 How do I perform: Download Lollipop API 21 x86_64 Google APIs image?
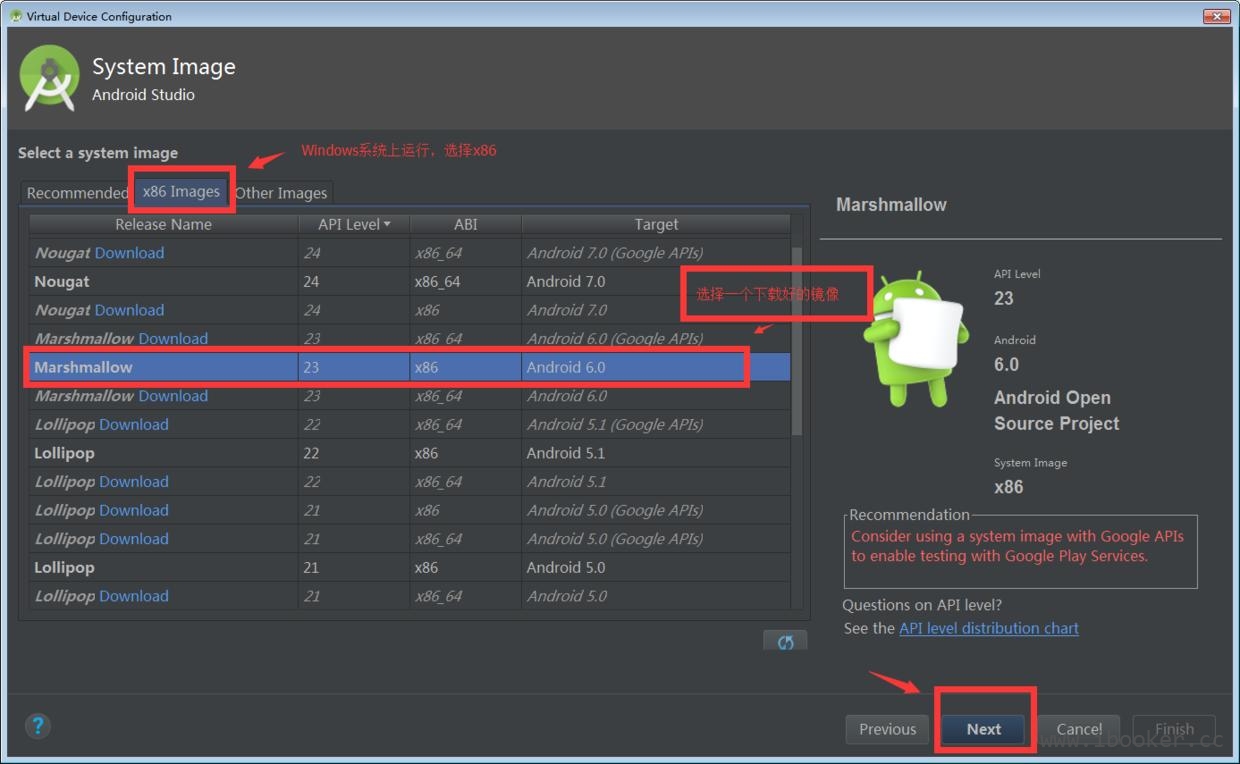pyautogui.click(x=134, y=539)
